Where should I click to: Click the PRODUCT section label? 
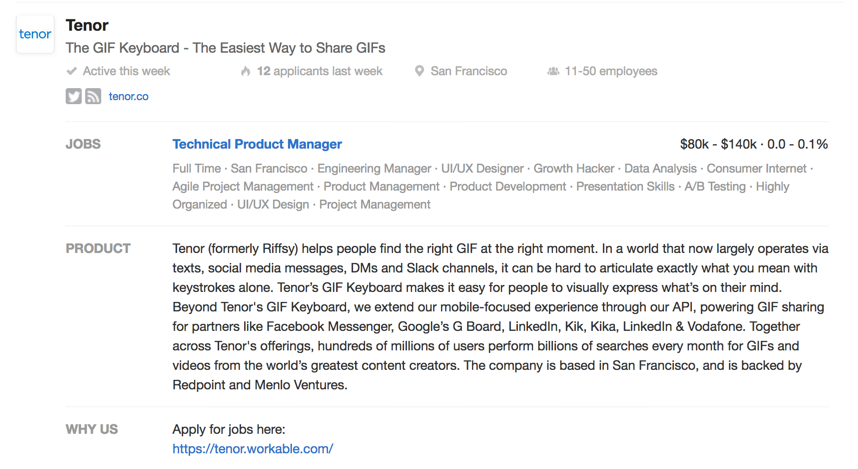click(x=98, y=248)
